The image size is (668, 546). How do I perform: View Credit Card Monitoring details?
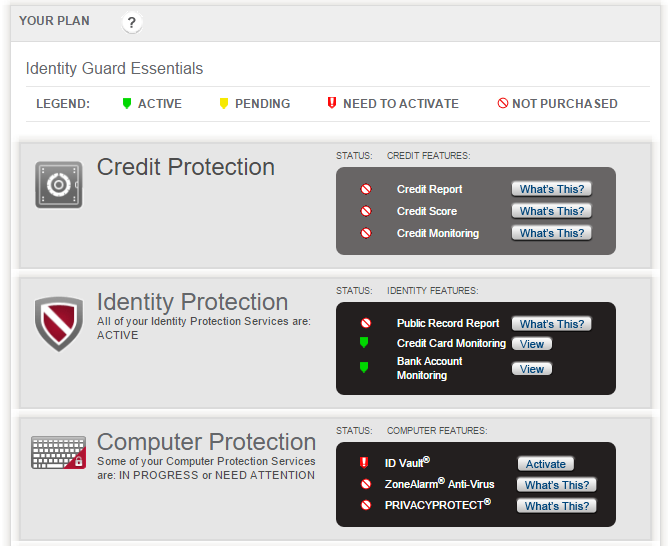[532, 344]
